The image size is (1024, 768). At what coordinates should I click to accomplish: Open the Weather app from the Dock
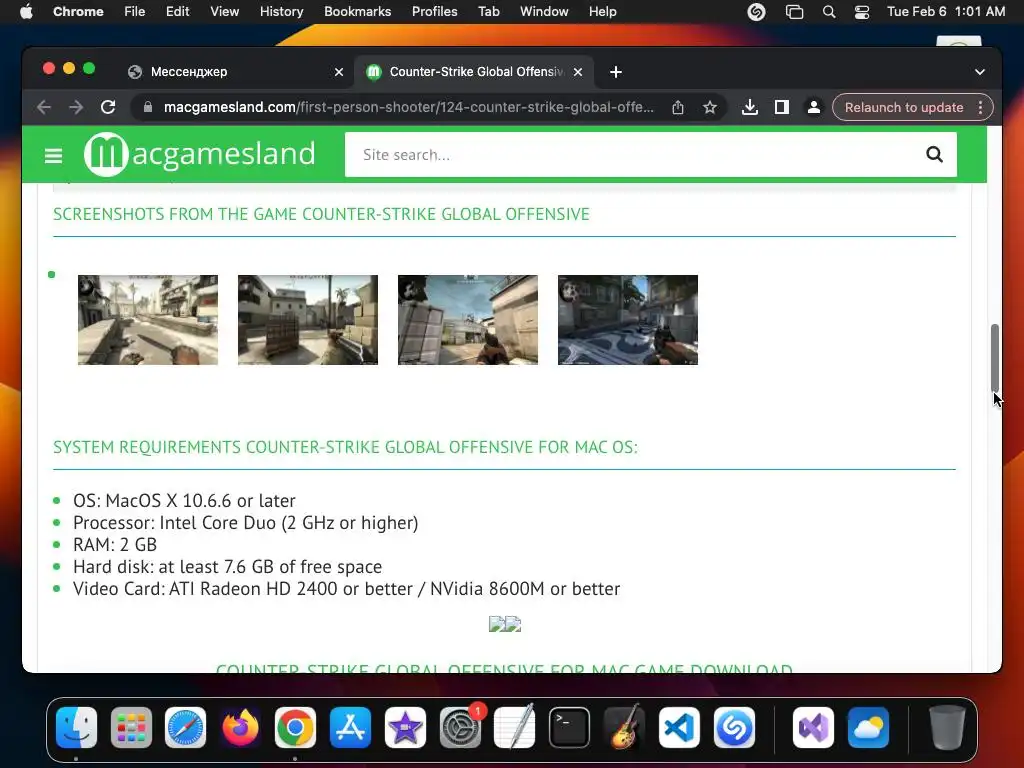click(x=868, y=728)
